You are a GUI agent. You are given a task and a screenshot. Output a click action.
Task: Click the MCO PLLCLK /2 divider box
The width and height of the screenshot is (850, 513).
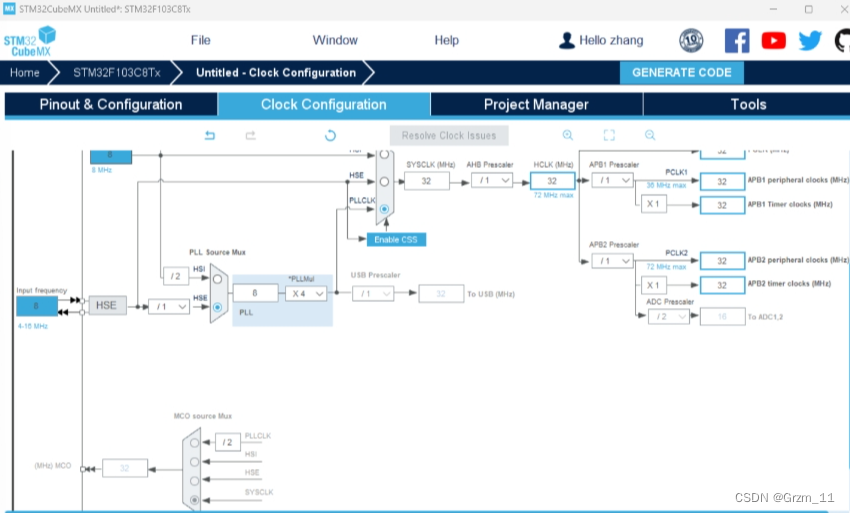tap(228, 442)
